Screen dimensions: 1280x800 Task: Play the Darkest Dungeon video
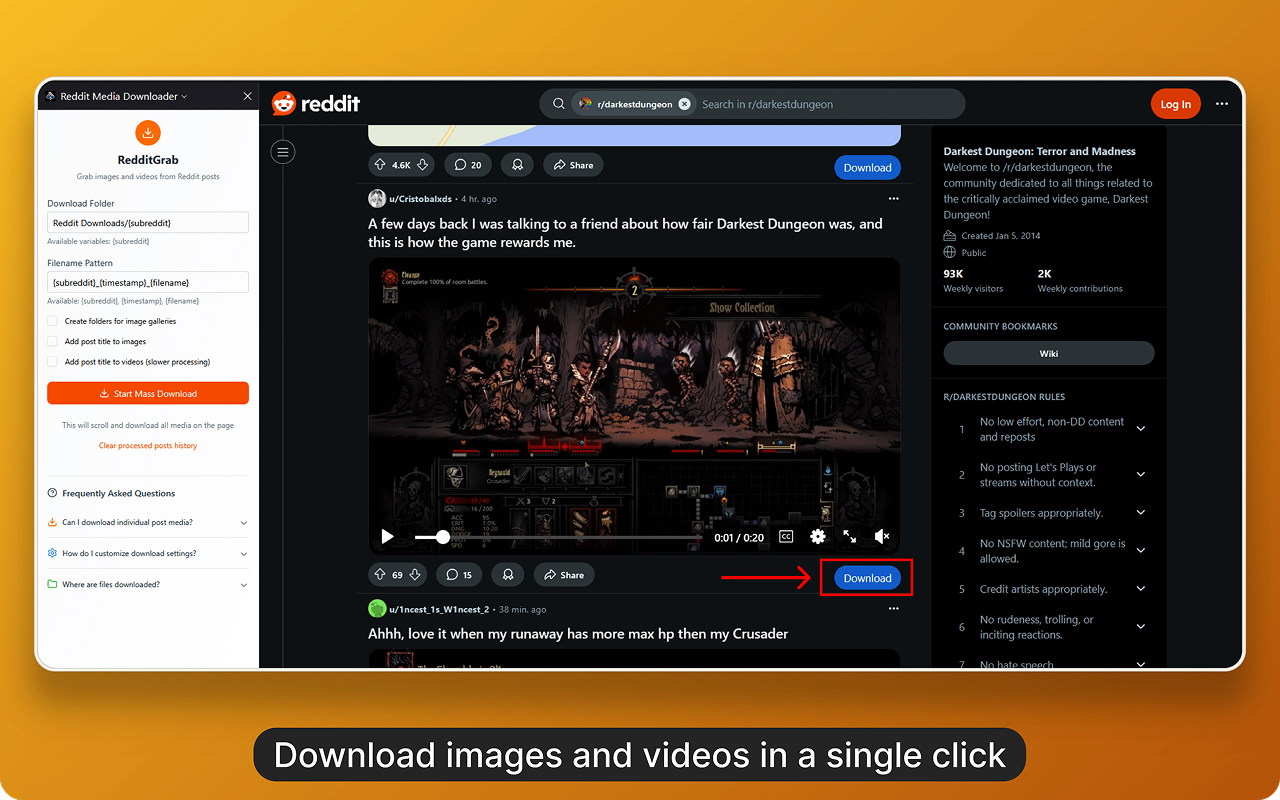click(x=388, y=537)
